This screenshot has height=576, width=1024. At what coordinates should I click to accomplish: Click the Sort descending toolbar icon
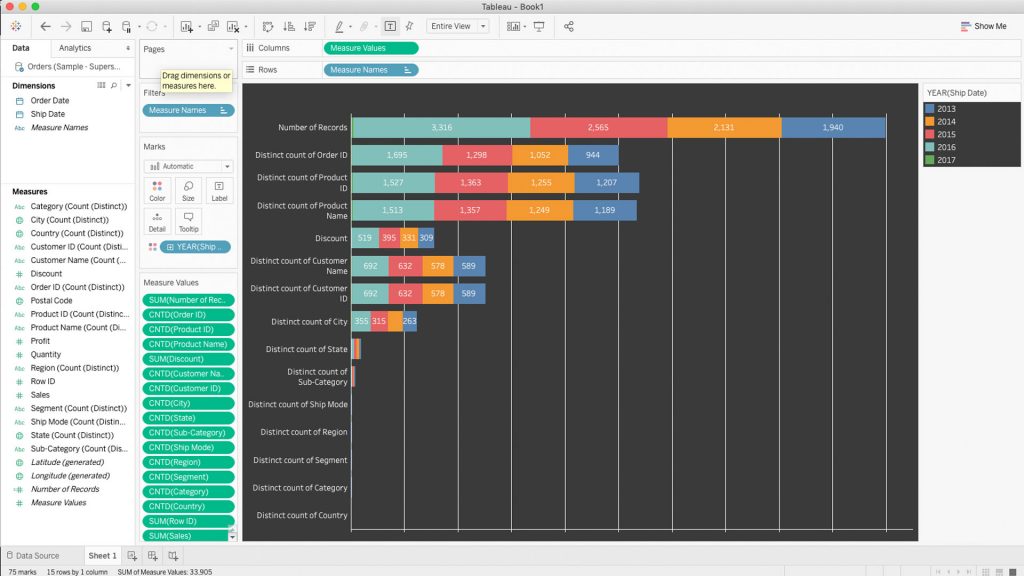point(310,27)
